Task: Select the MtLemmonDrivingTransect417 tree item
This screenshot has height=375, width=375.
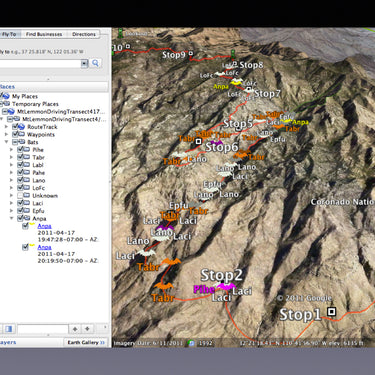Action: coord(61,111)
